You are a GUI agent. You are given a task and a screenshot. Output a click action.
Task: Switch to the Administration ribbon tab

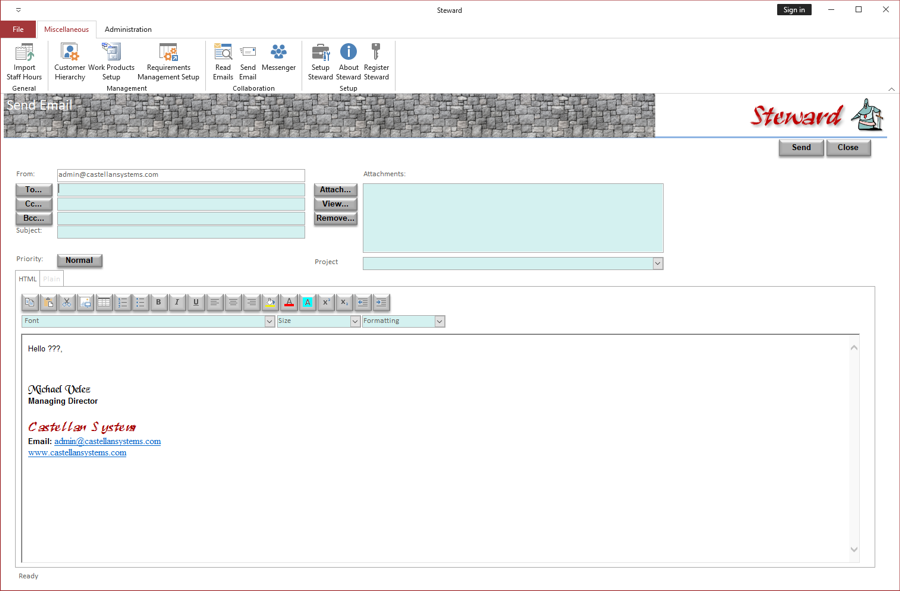tap(128, 29)
